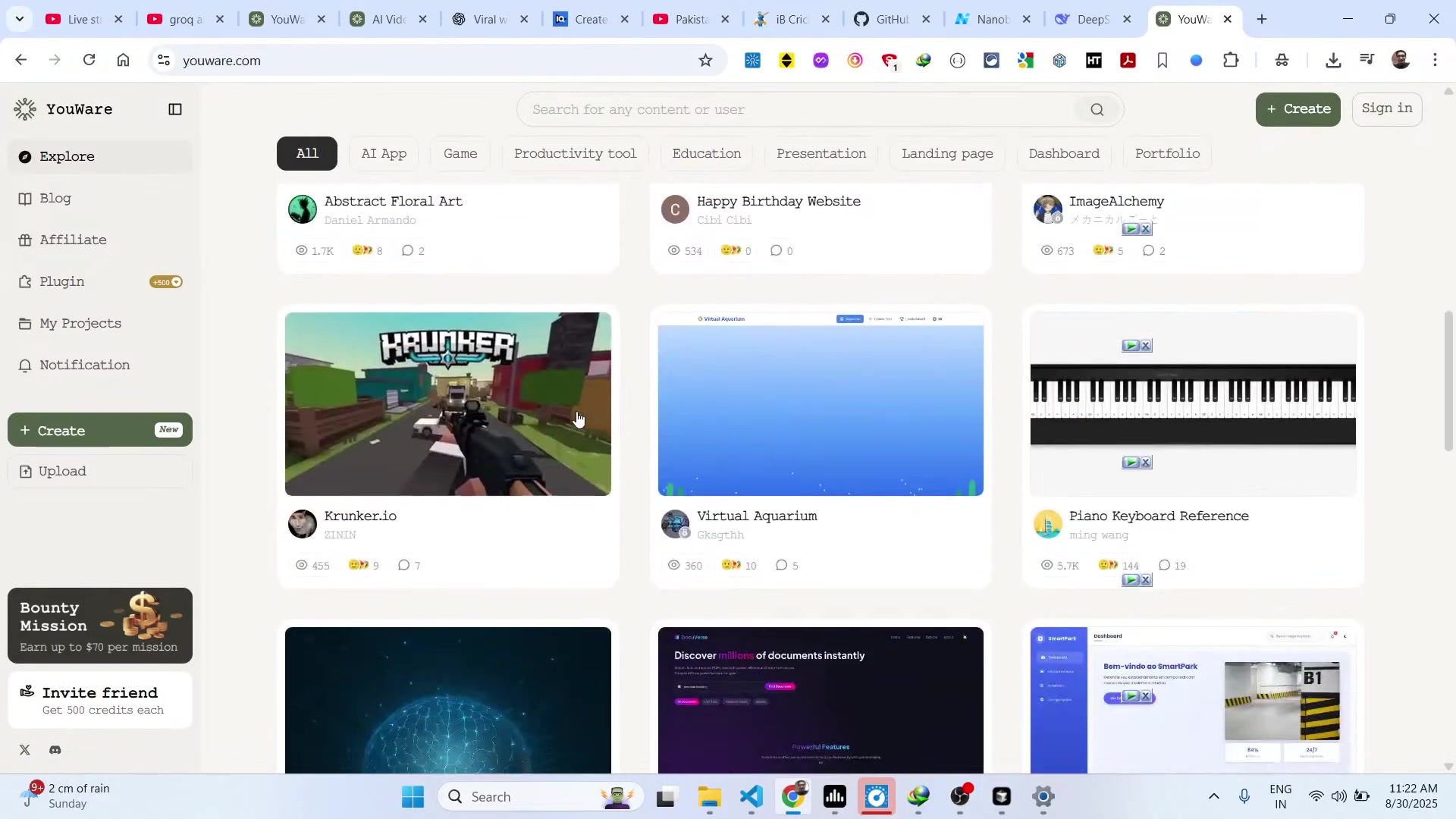1456x819 pixels.
Task: Open YouWare's Discord link icon
Action: click(x=55, y=750)
